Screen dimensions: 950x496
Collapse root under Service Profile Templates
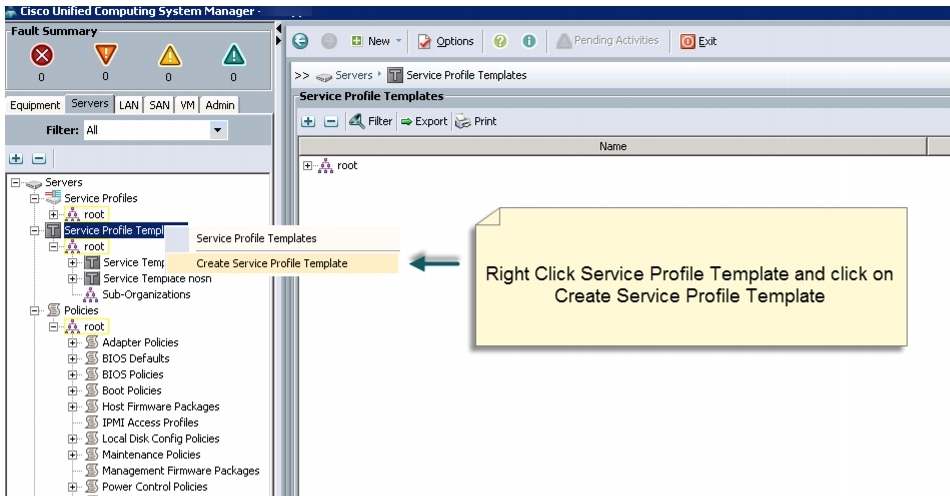click(x=53, y=246)
